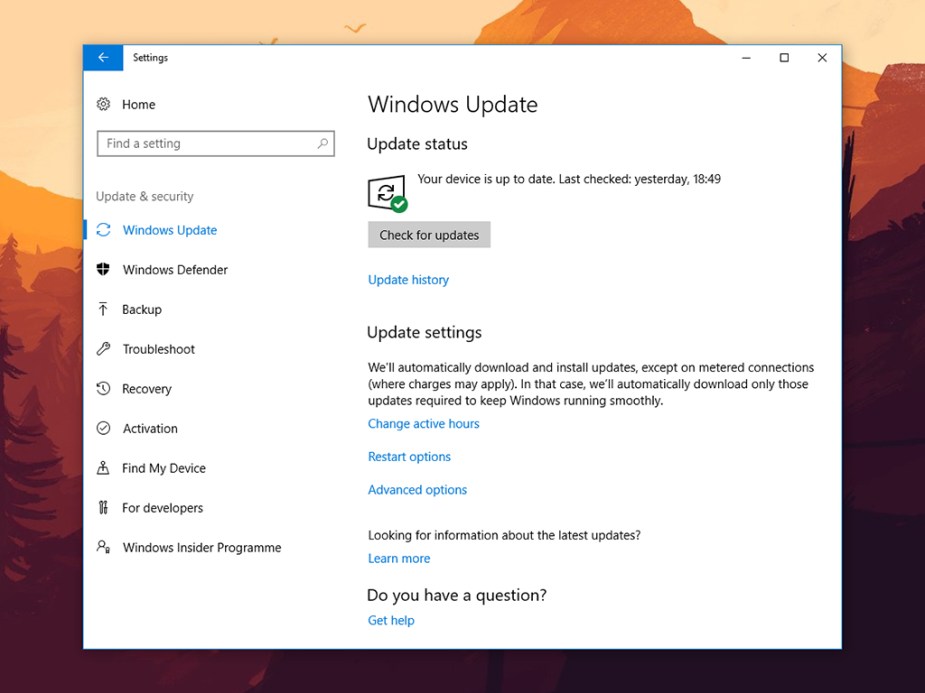Click the Get help link
The width and height of the screenshot is (925, 693).
[391, 621]
